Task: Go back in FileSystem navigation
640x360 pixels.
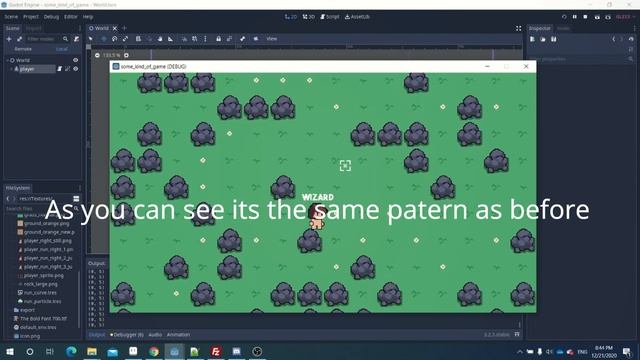Action: 8,198
